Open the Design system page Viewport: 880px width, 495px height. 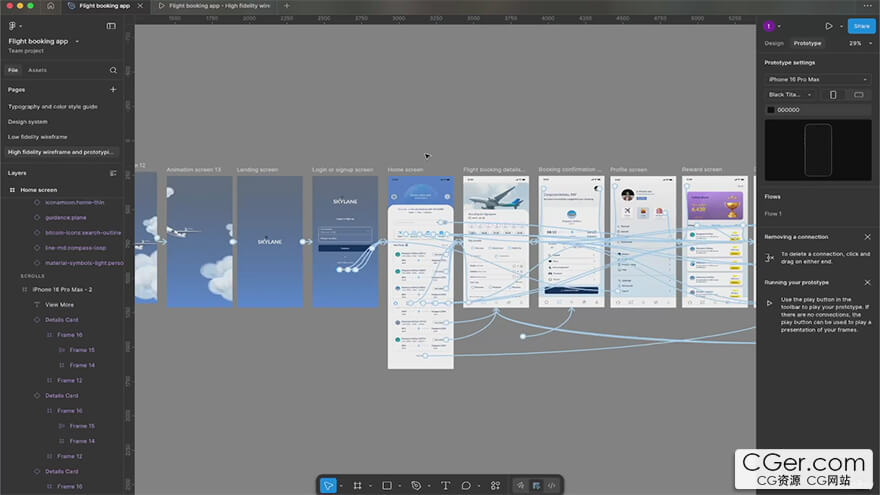pyautogui.click(x=28, y=121)
